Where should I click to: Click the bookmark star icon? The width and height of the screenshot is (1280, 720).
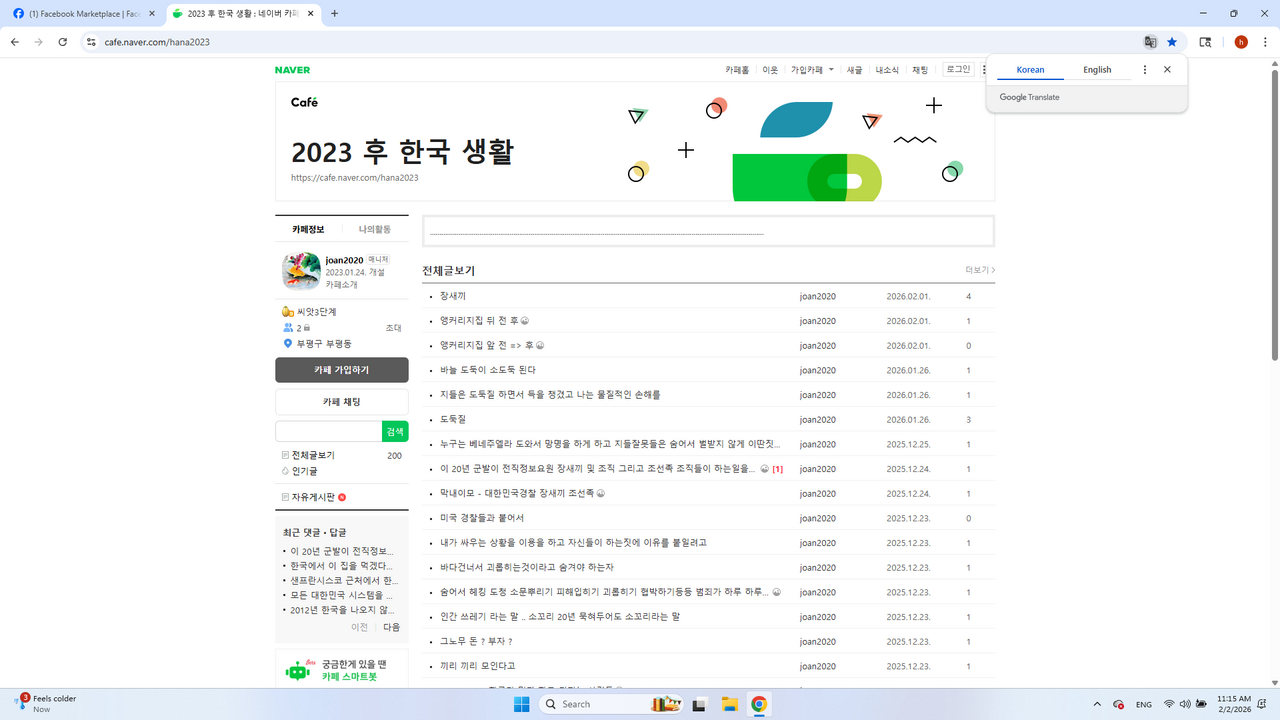point(1172,42)
